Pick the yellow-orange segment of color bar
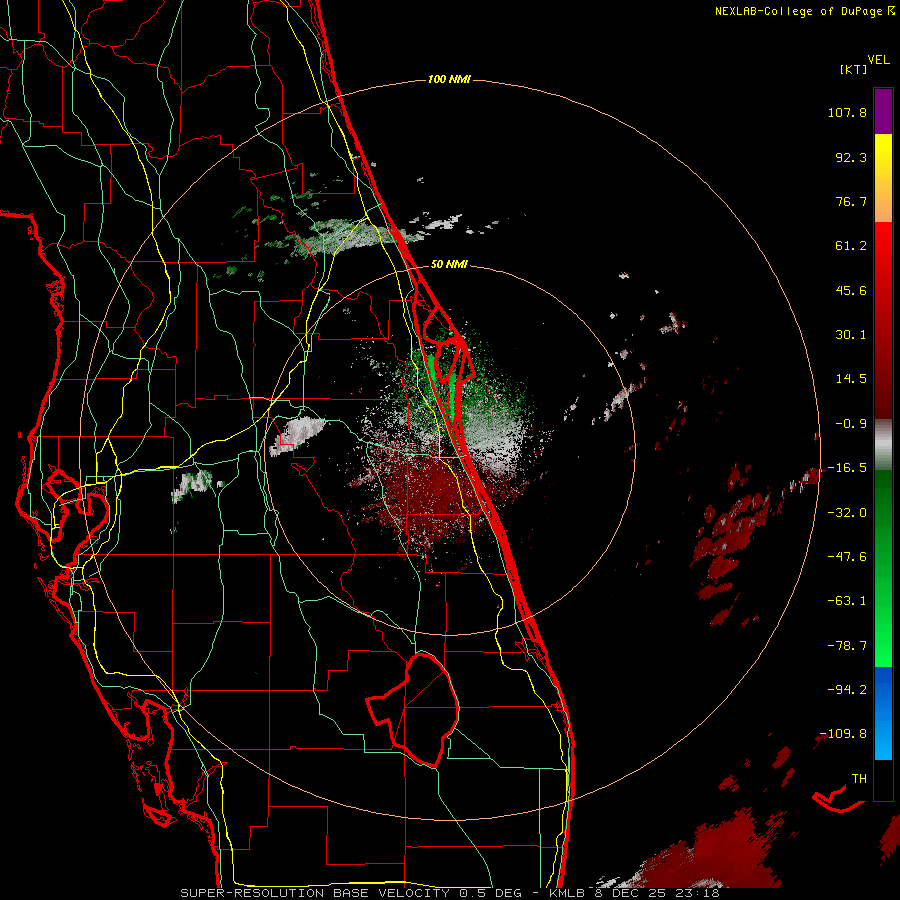The height and width of the screenshot is (900, 900). (883, 178)
